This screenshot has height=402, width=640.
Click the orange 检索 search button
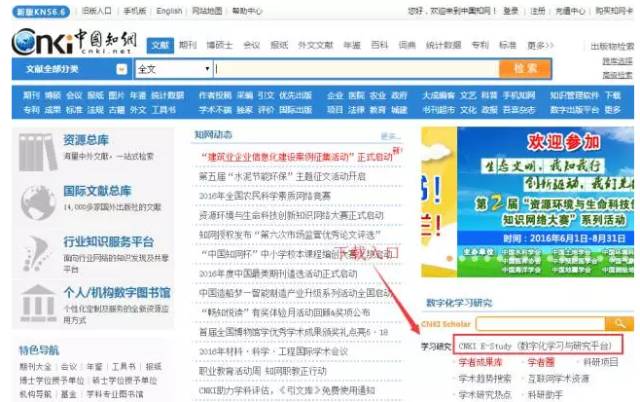click(525, 69)
